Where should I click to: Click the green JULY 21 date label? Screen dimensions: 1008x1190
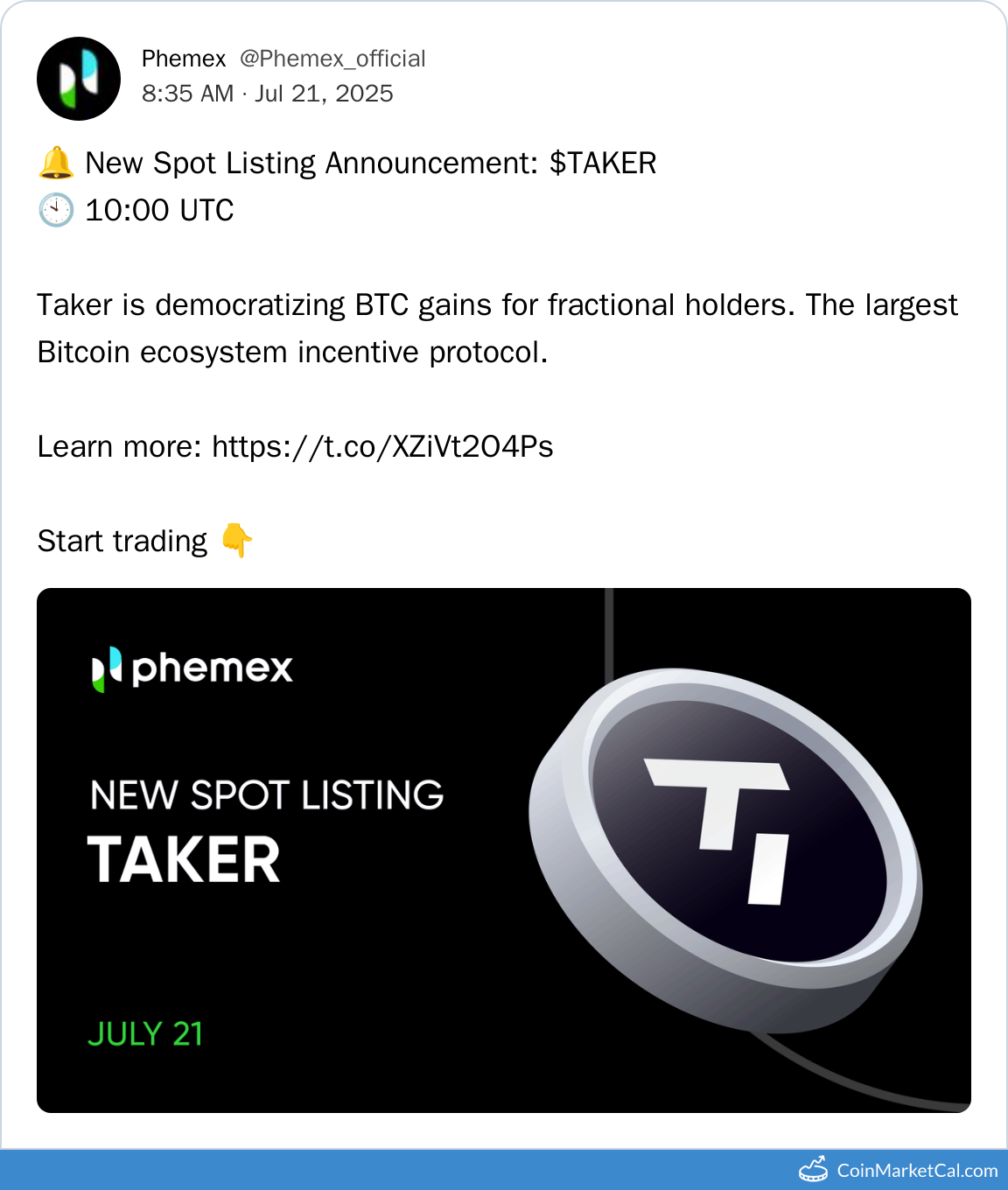(x=145, y=1034)
